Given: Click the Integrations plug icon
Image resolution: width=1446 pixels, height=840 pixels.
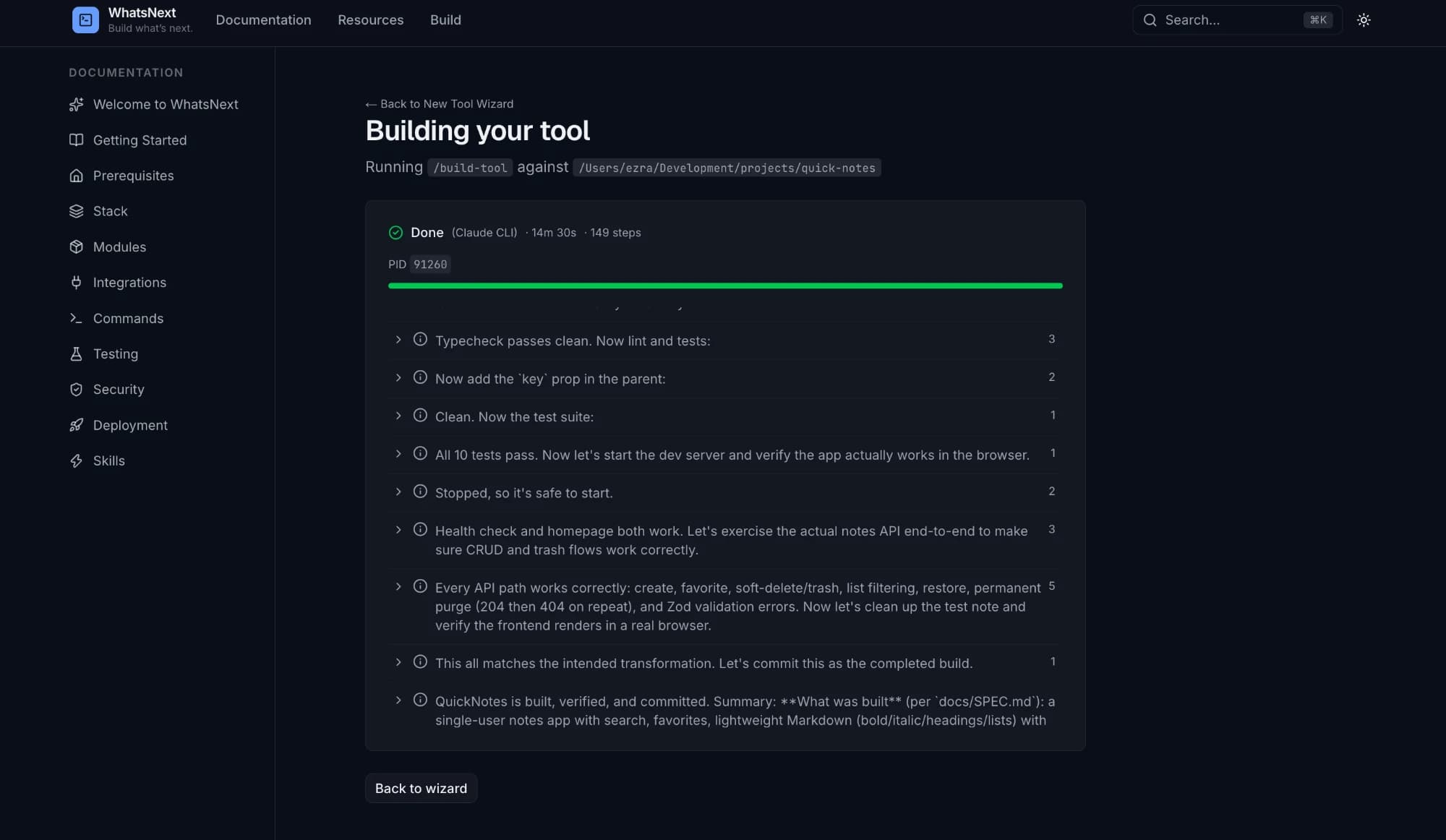Looking at the screenshot, I should click(x=76, y=283).
